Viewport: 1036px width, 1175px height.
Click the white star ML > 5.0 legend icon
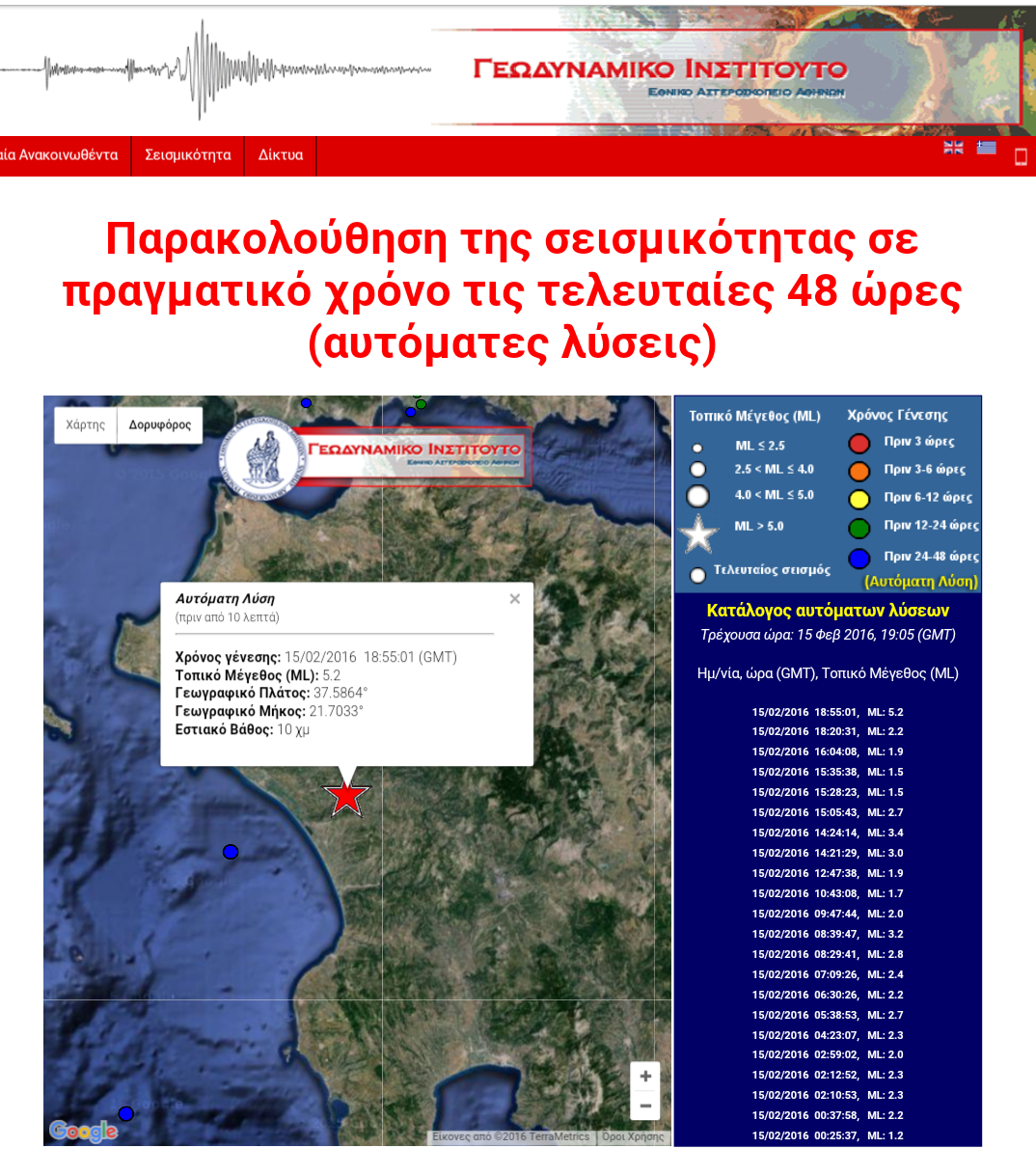click(697, 533)
